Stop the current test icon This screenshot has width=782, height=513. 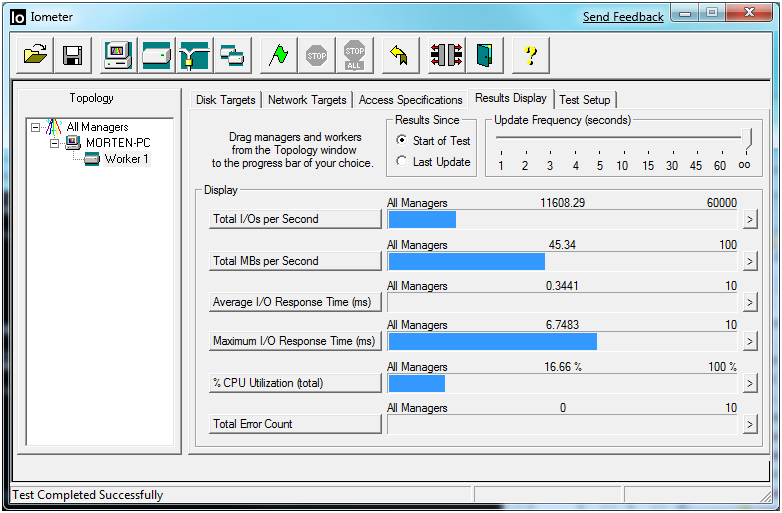tap(316, 55)
